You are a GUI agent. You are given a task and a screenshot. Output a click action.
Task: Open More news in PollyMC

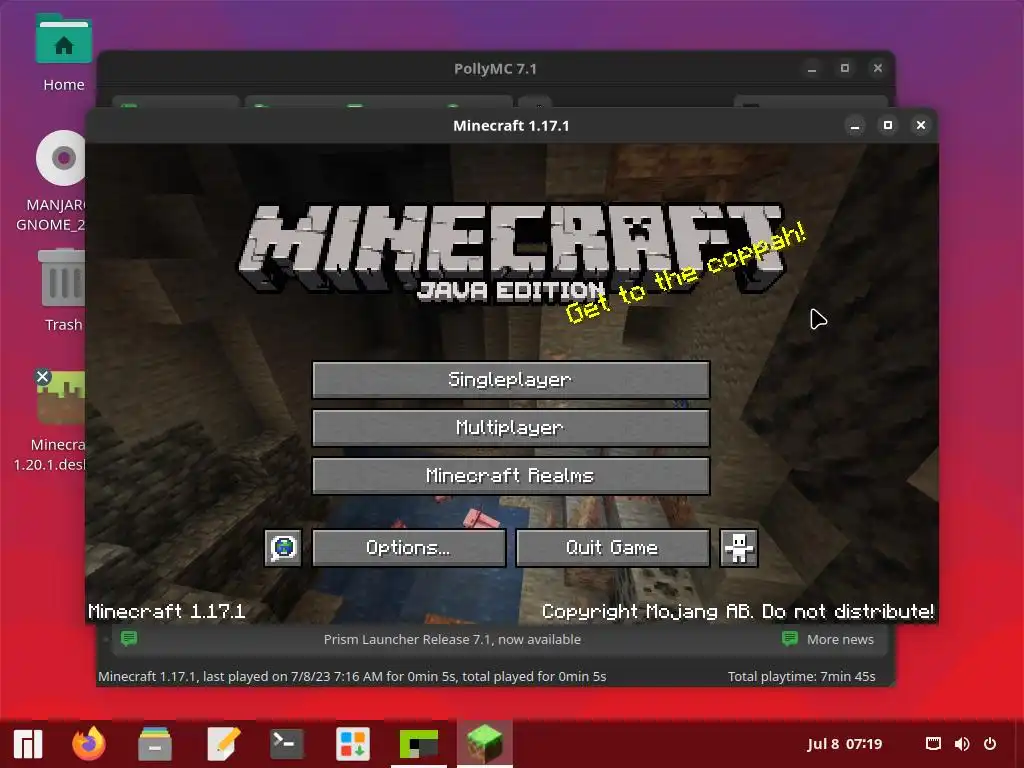[828, 639]
